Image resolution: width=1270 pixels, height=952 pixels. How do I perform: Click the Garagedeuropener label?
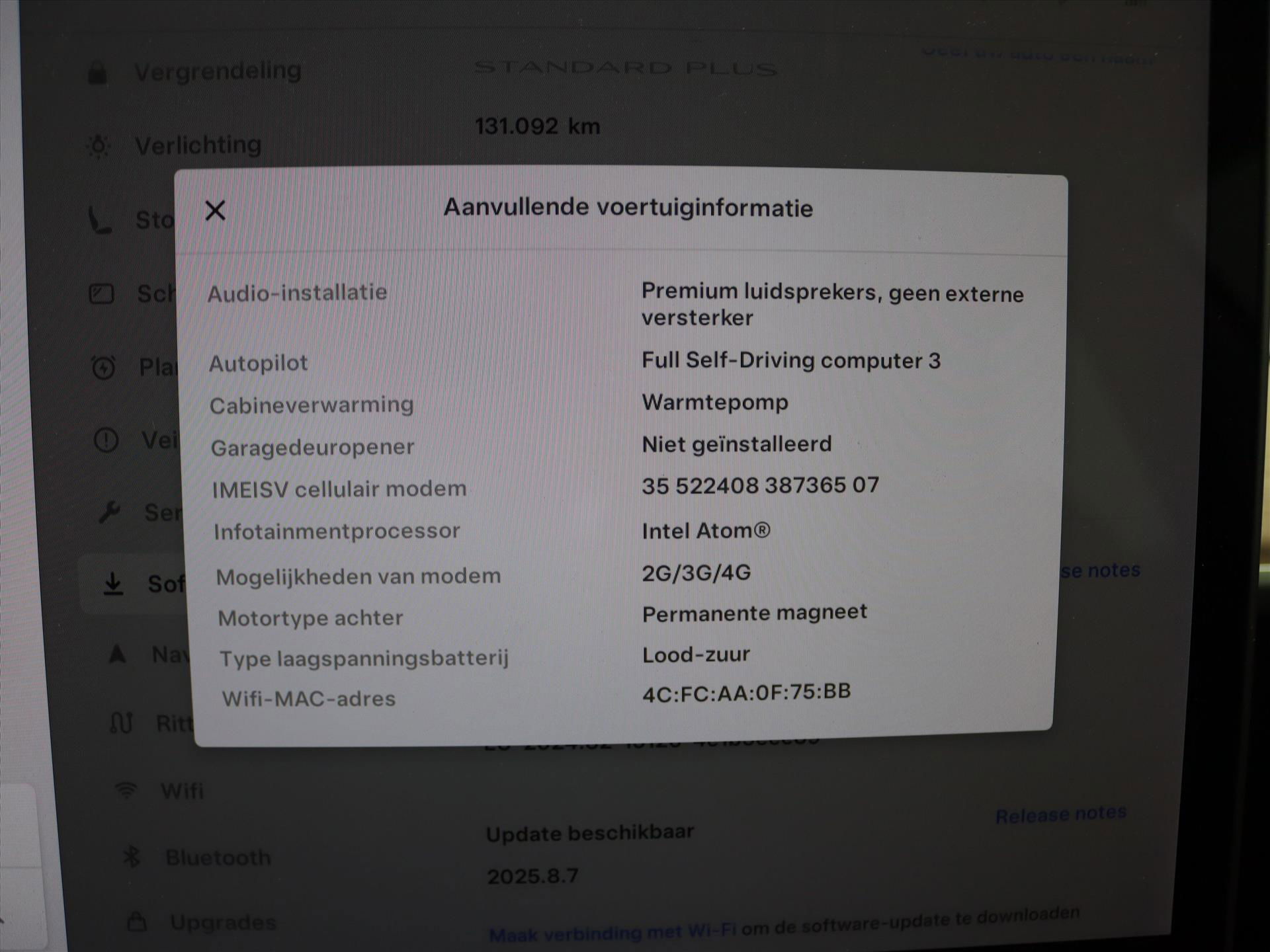[x=312, y=448]
